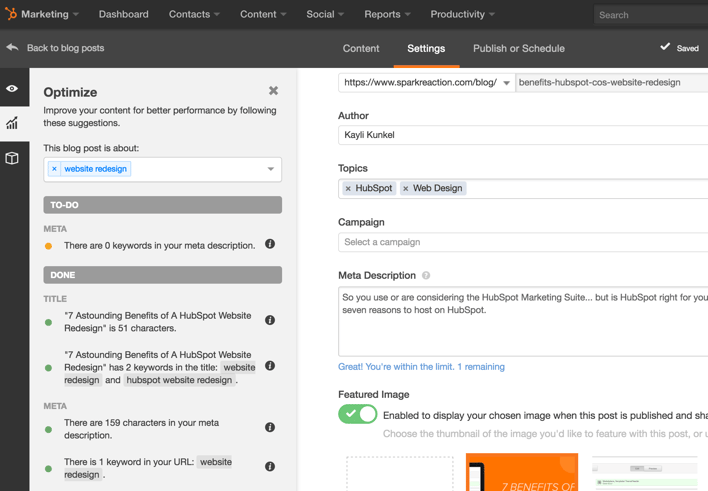Click info icon for meta description keywords
This screenshot has height=491, width=708.
pyautogui.click(x=270, y=244)
